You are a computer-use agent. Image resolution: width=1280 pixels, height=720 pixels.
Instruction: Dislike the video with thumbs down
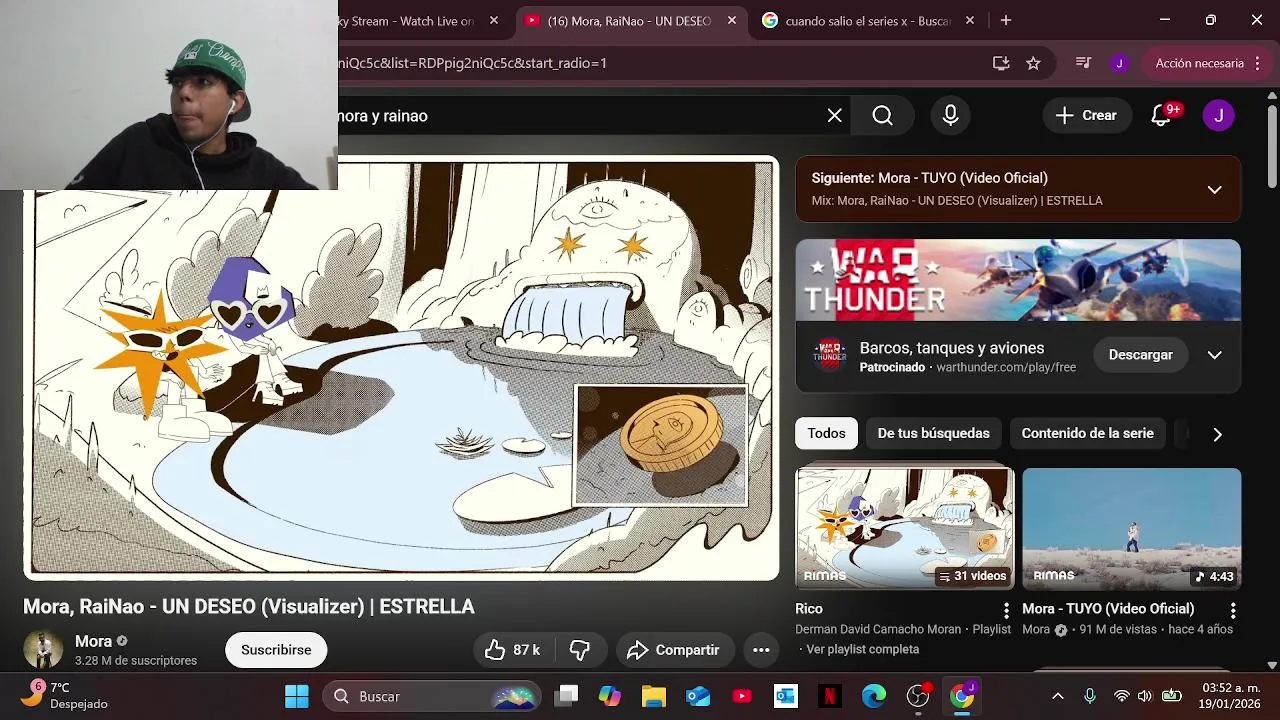tap(580, 650)
